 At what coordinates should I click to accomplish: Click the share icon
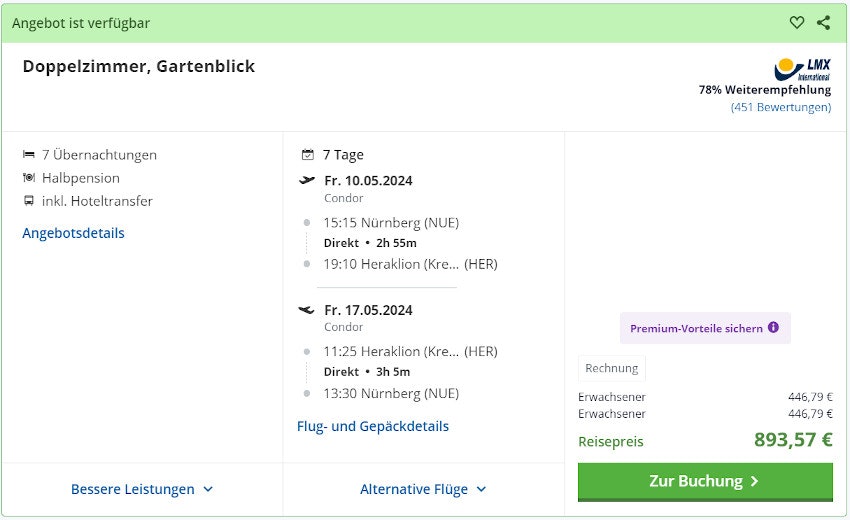(x=823, y=23)
